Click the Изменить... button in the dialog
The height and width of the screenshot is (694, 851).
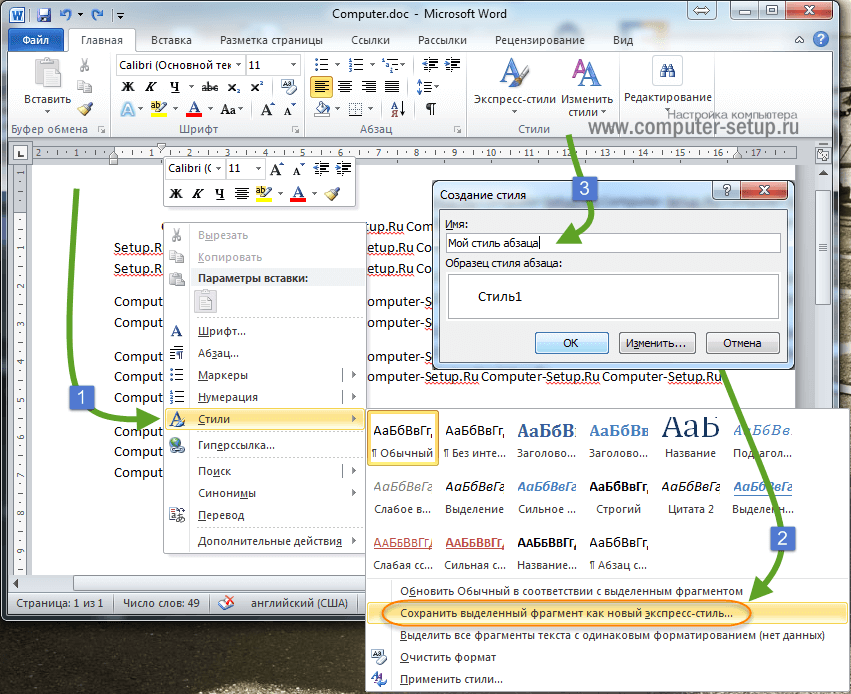656,343
